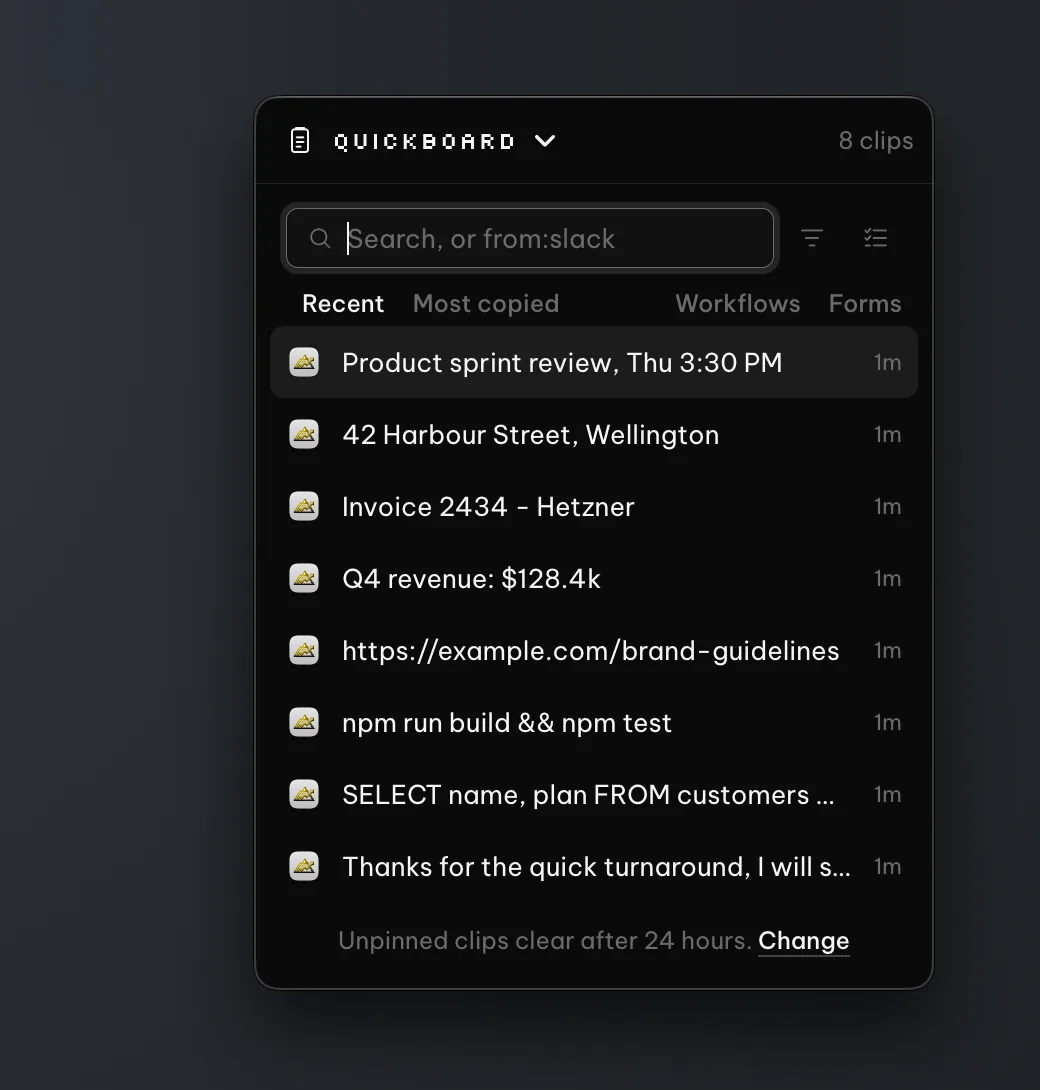
Task: Toggle the multi-select checklist icon
Action: tap(875, 238)
